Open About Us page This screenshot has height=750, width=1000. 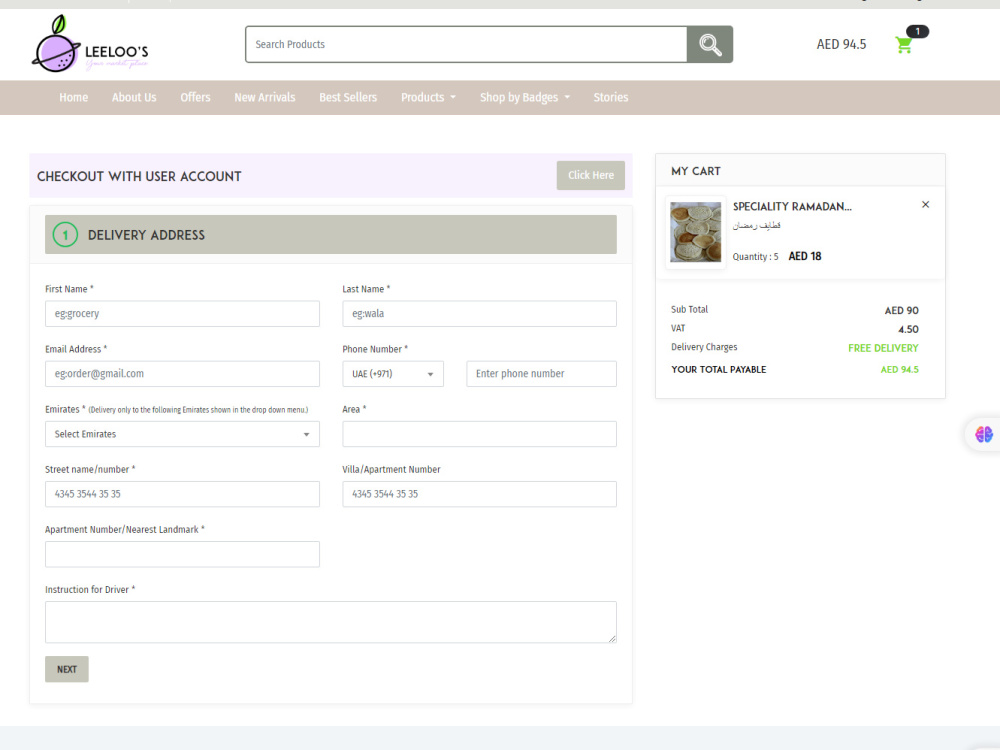click(134, 98)
